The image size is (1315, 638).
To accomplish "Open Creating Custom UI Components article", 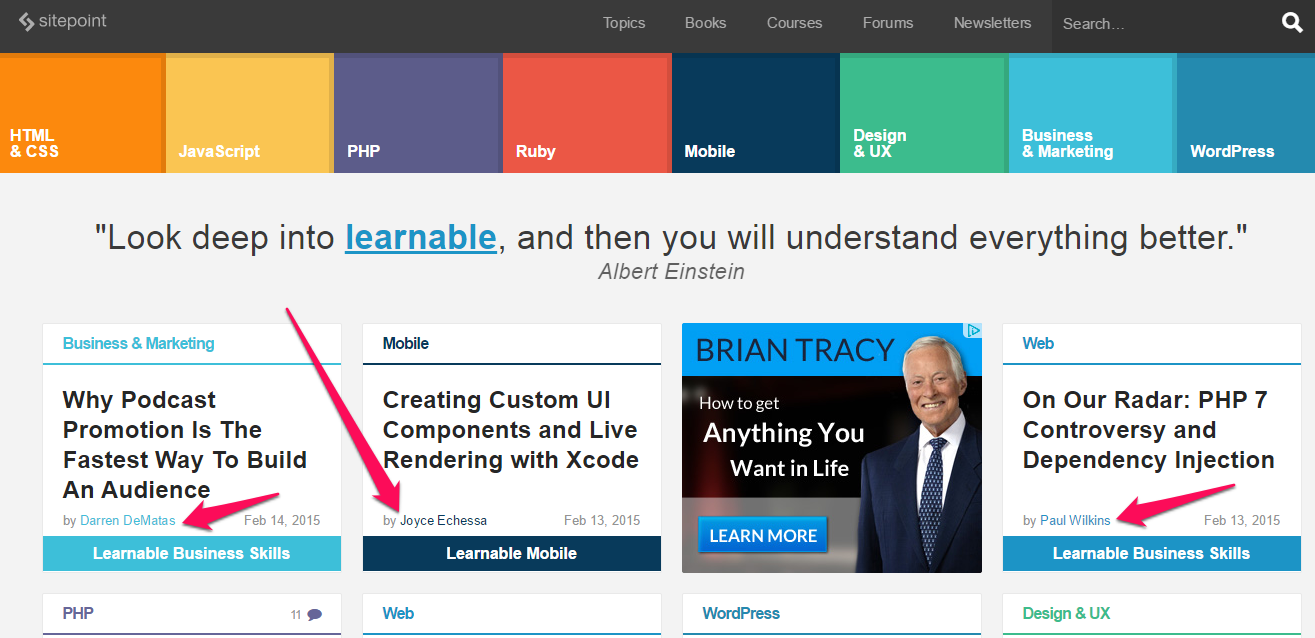I will (x=510, y=430).
